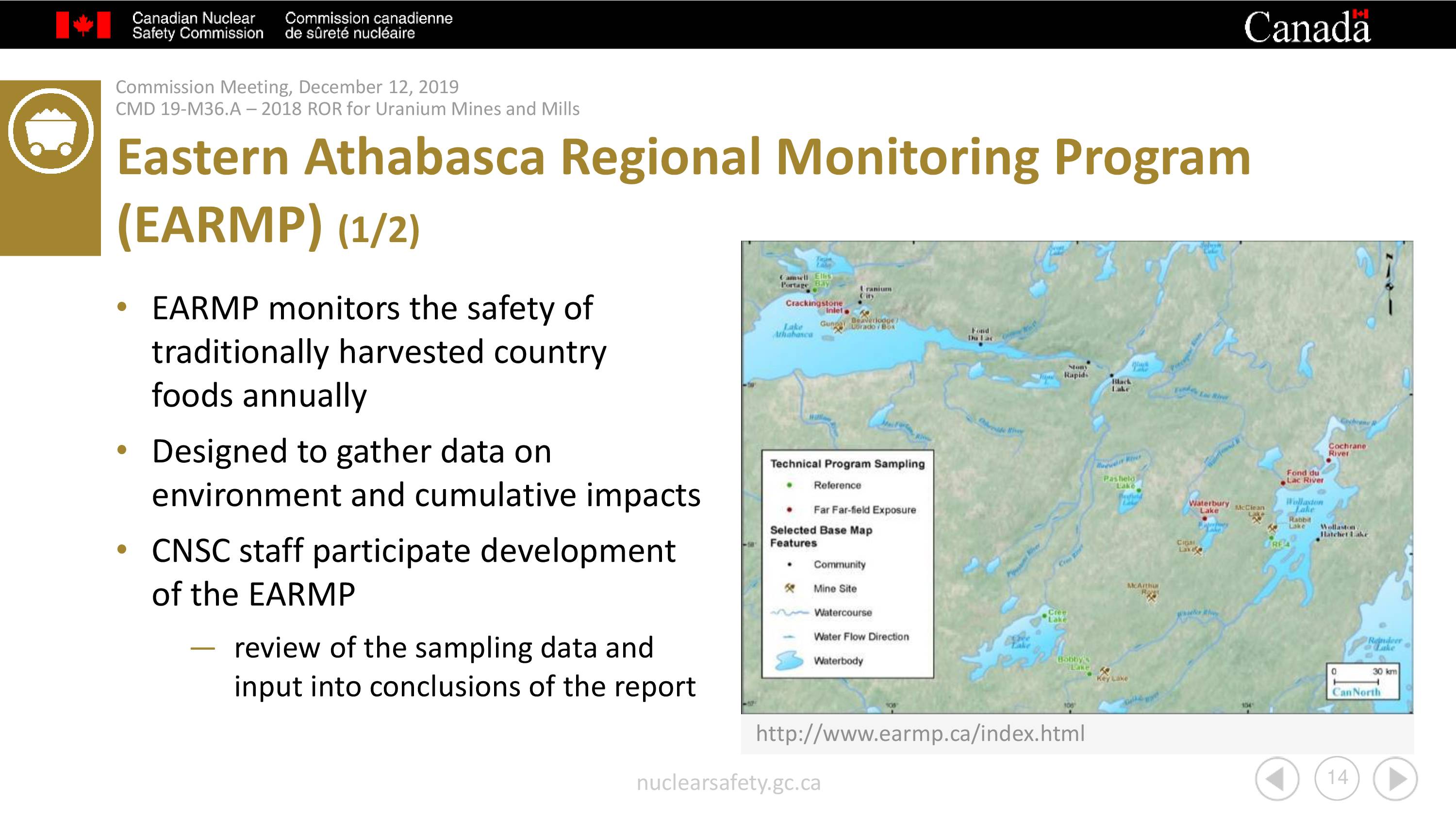Click the Cigar Lake mine site marker
This screenshot has height=819, width=1456.
[1197, 550]
